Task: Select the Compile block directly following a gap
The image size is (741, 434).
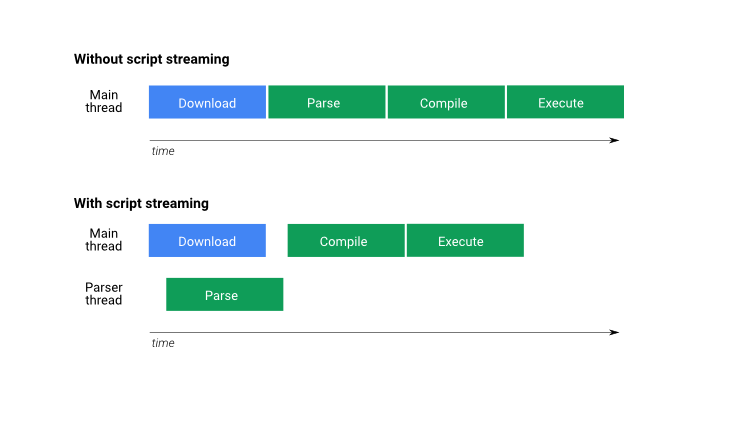Action: click(346, 241)
